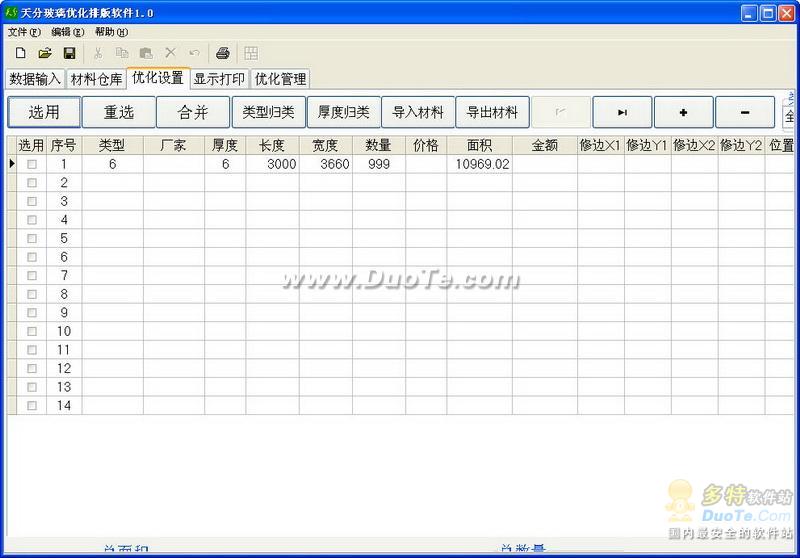Select the quantity cell 999
The image size is (800, 558).
click(x=379, y=164)
